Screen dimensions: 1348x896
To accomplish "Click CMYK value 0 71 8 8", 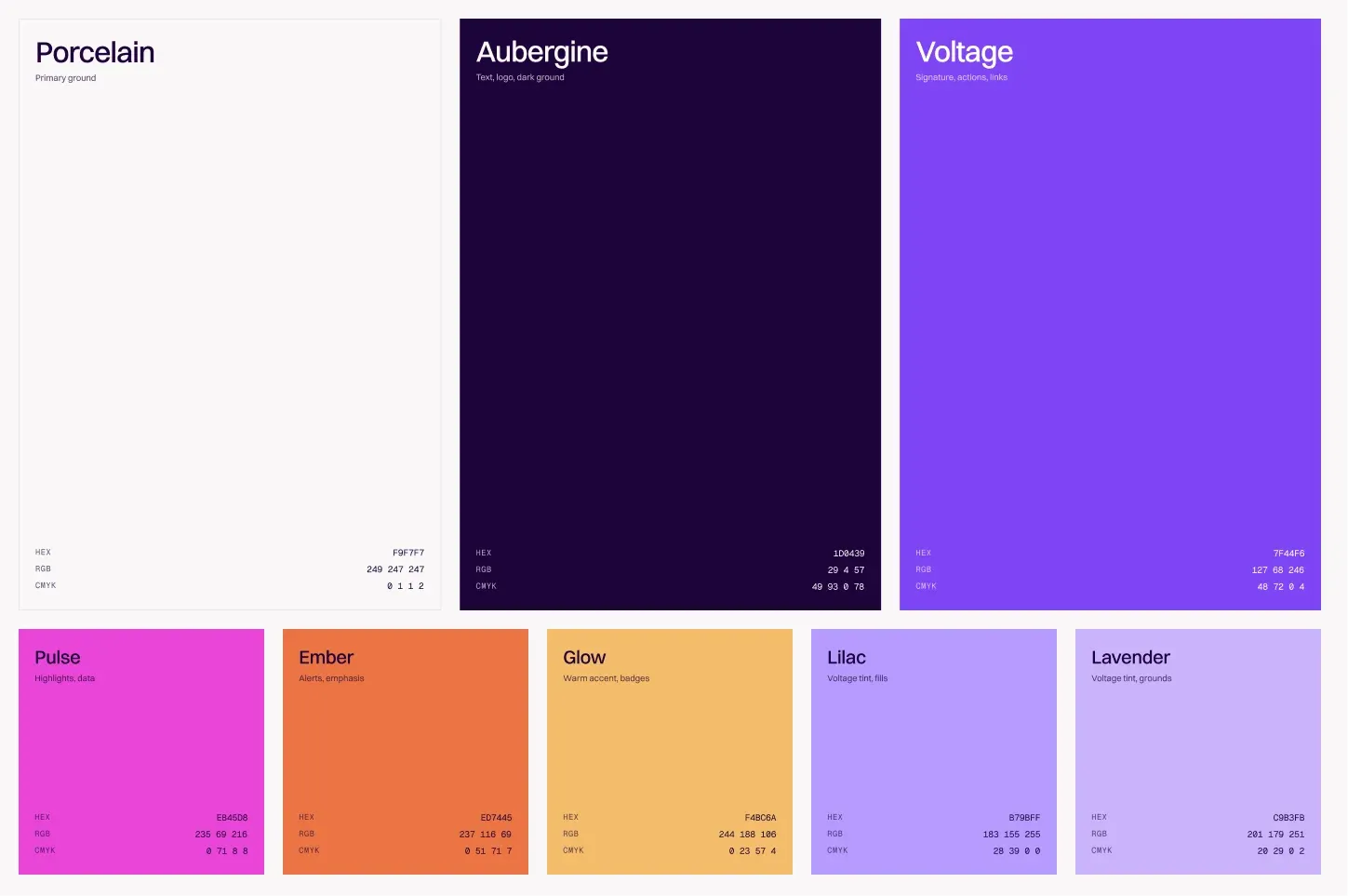I will 227,851.
